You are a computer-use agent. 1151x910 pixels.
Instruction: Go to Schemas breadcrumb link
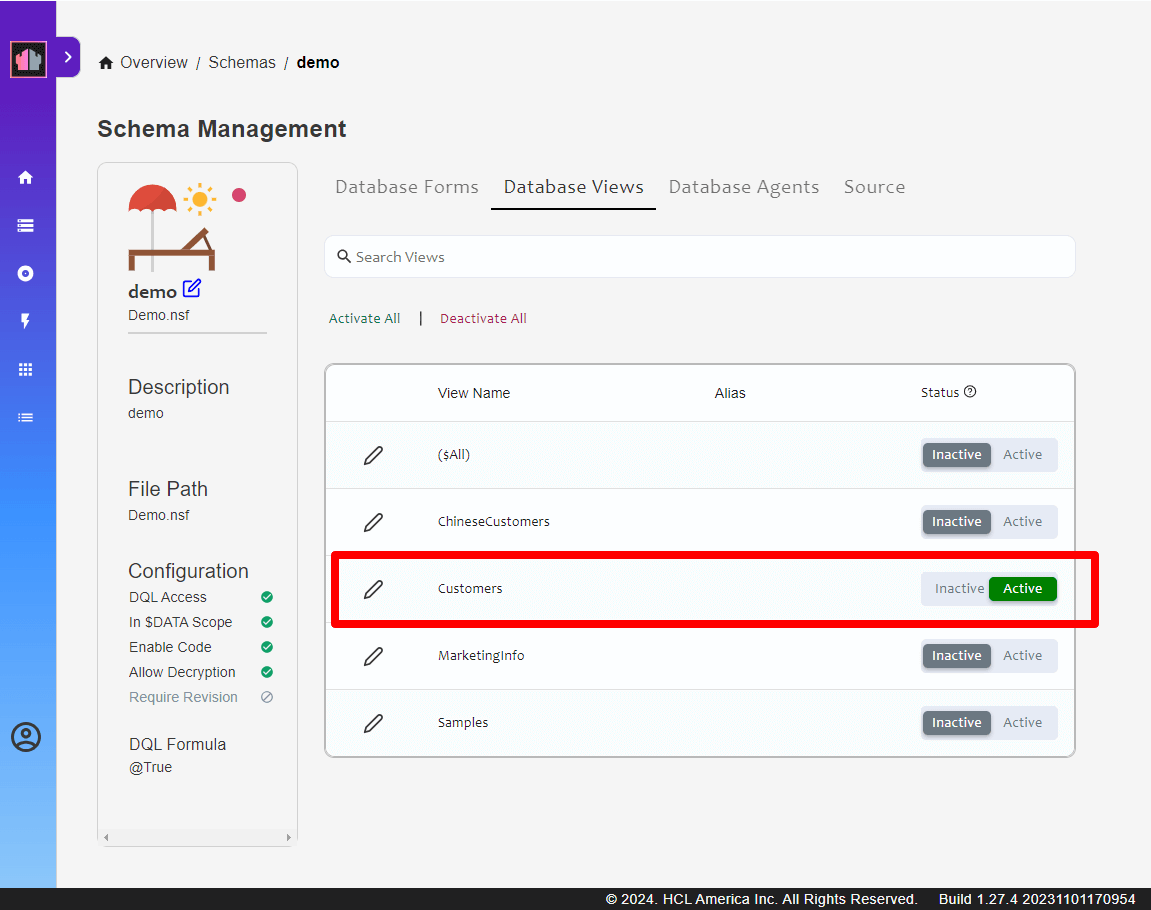(242, 62)
